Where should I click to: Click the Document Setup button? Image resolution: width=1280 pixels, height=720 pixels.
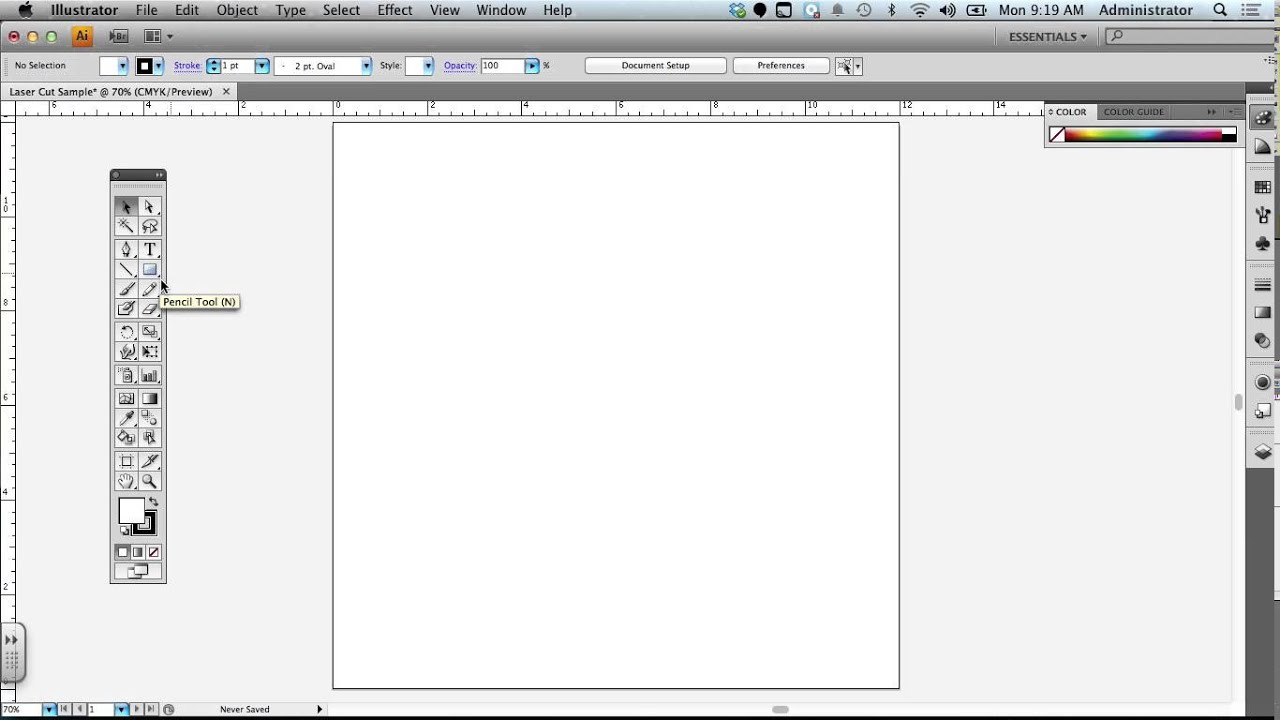[655, 66]
